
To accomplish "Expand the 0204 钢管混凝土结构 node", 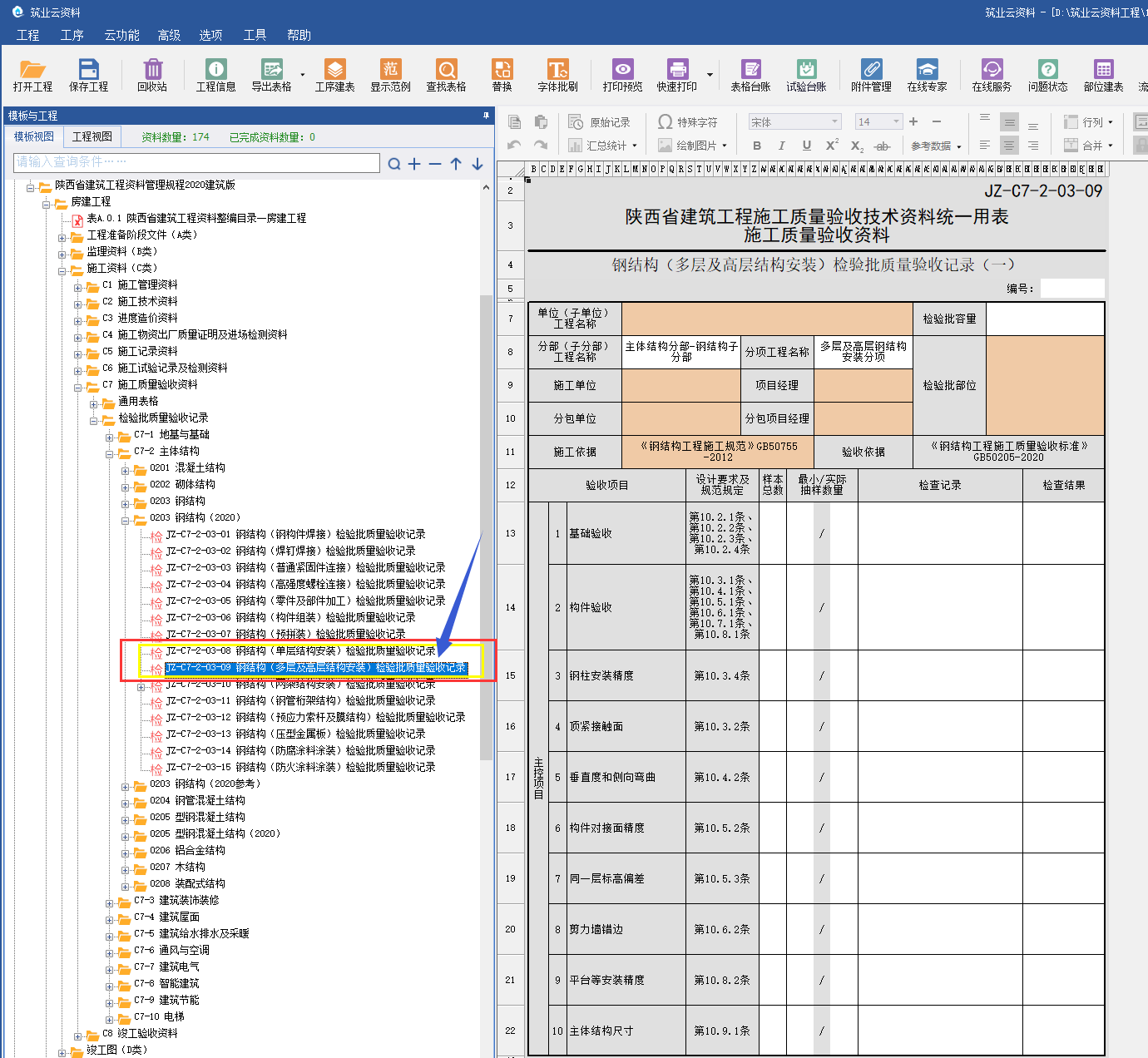I will (x=126, y=803).
